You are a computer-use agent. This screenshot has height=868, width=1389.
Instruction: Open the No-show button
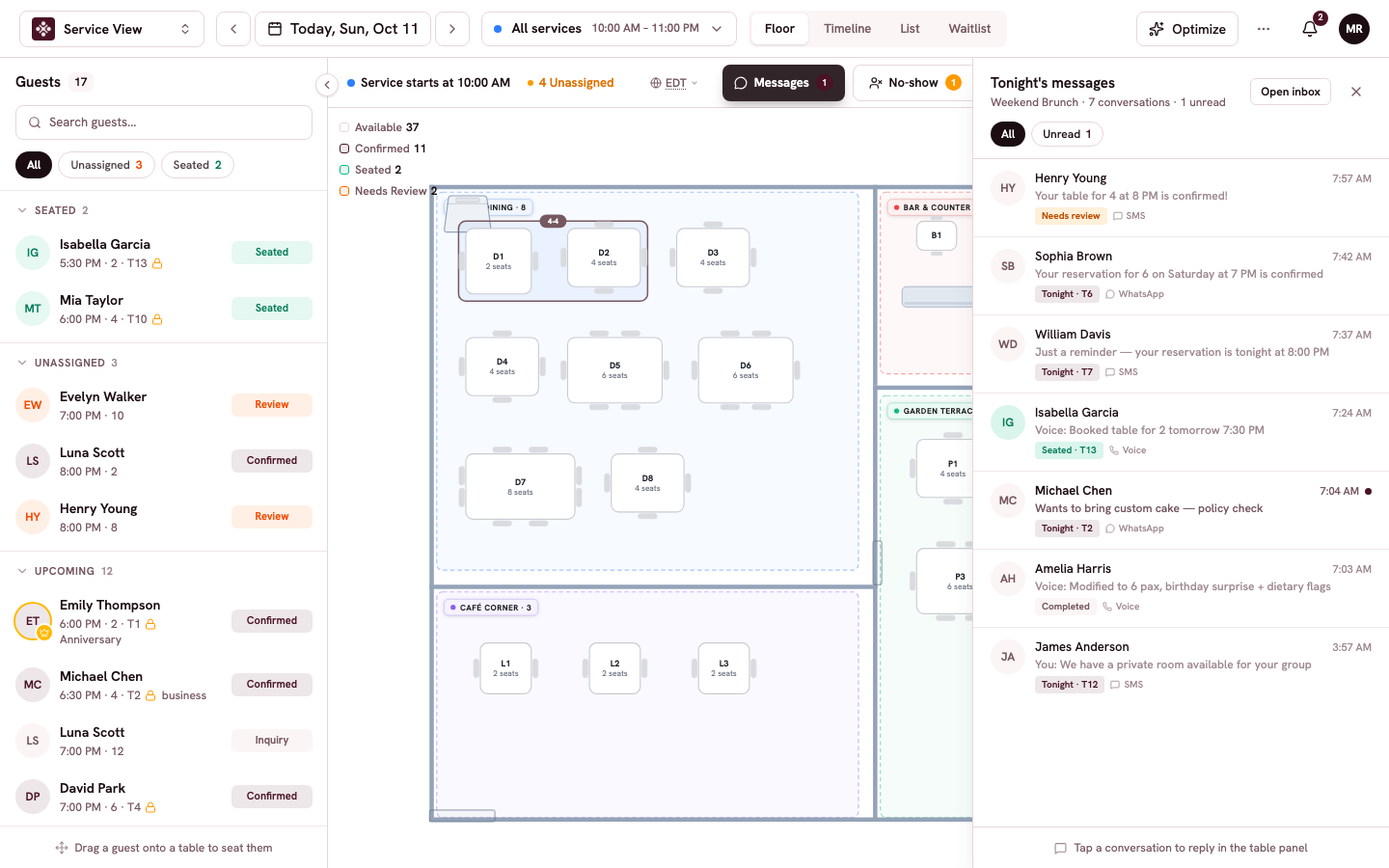click(x=913, y=83)
